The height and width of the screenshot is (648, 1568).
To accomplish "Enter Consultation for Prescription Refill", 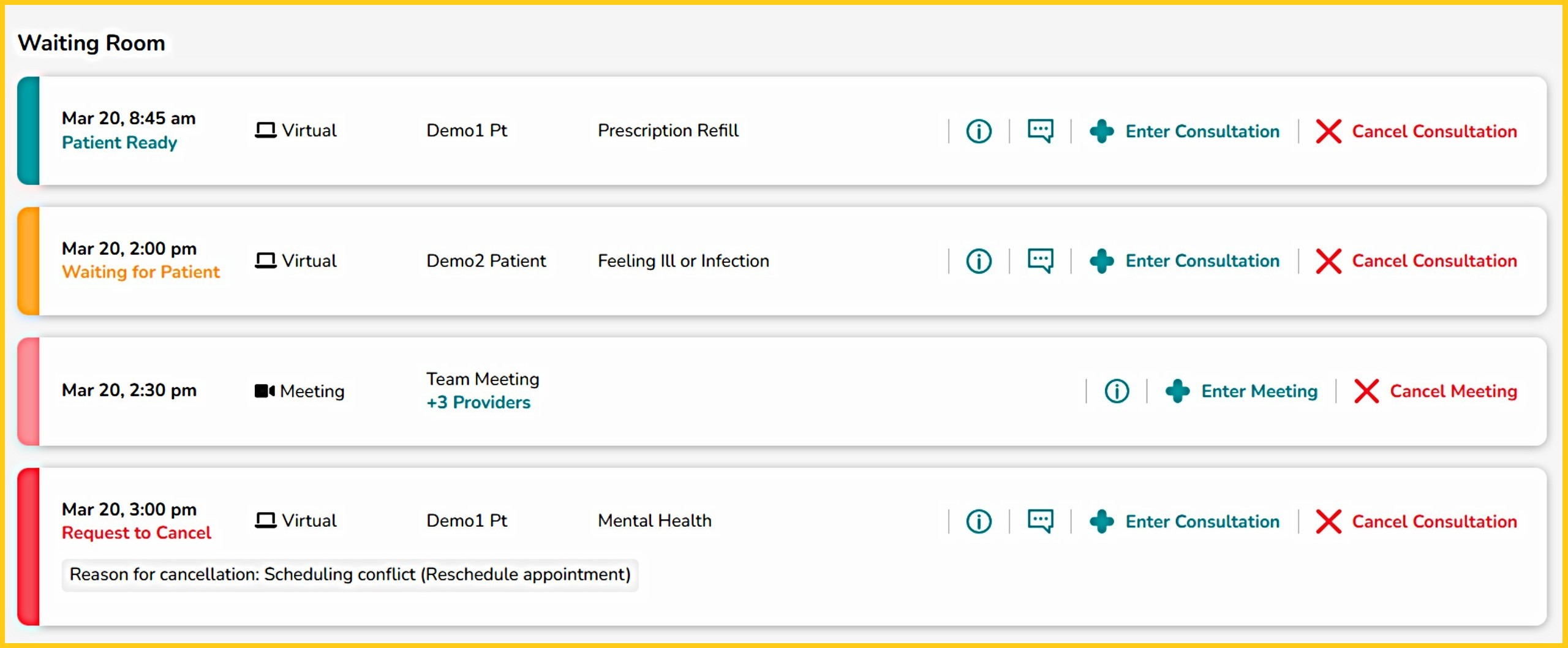I will (x=1201, y=131).
